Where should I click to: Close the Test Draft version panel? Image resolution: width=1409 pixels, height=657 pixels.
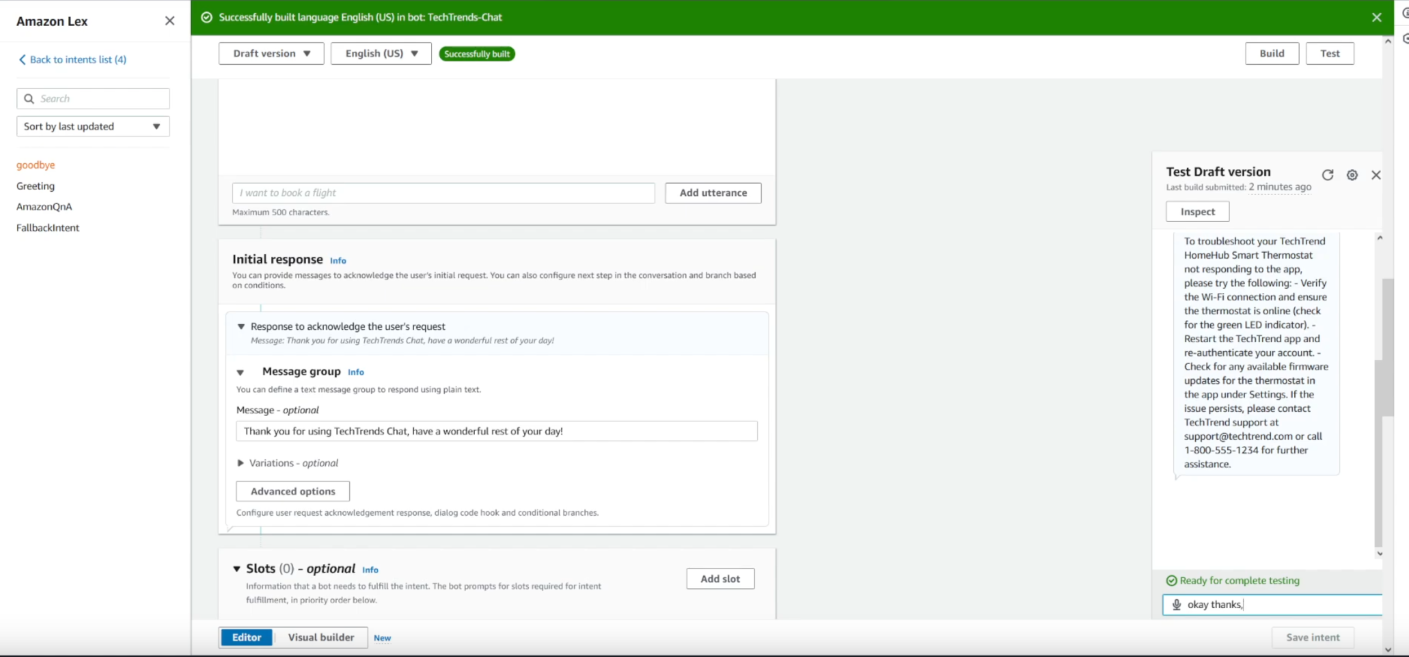pyautogui.click(x=1376, y=175)
